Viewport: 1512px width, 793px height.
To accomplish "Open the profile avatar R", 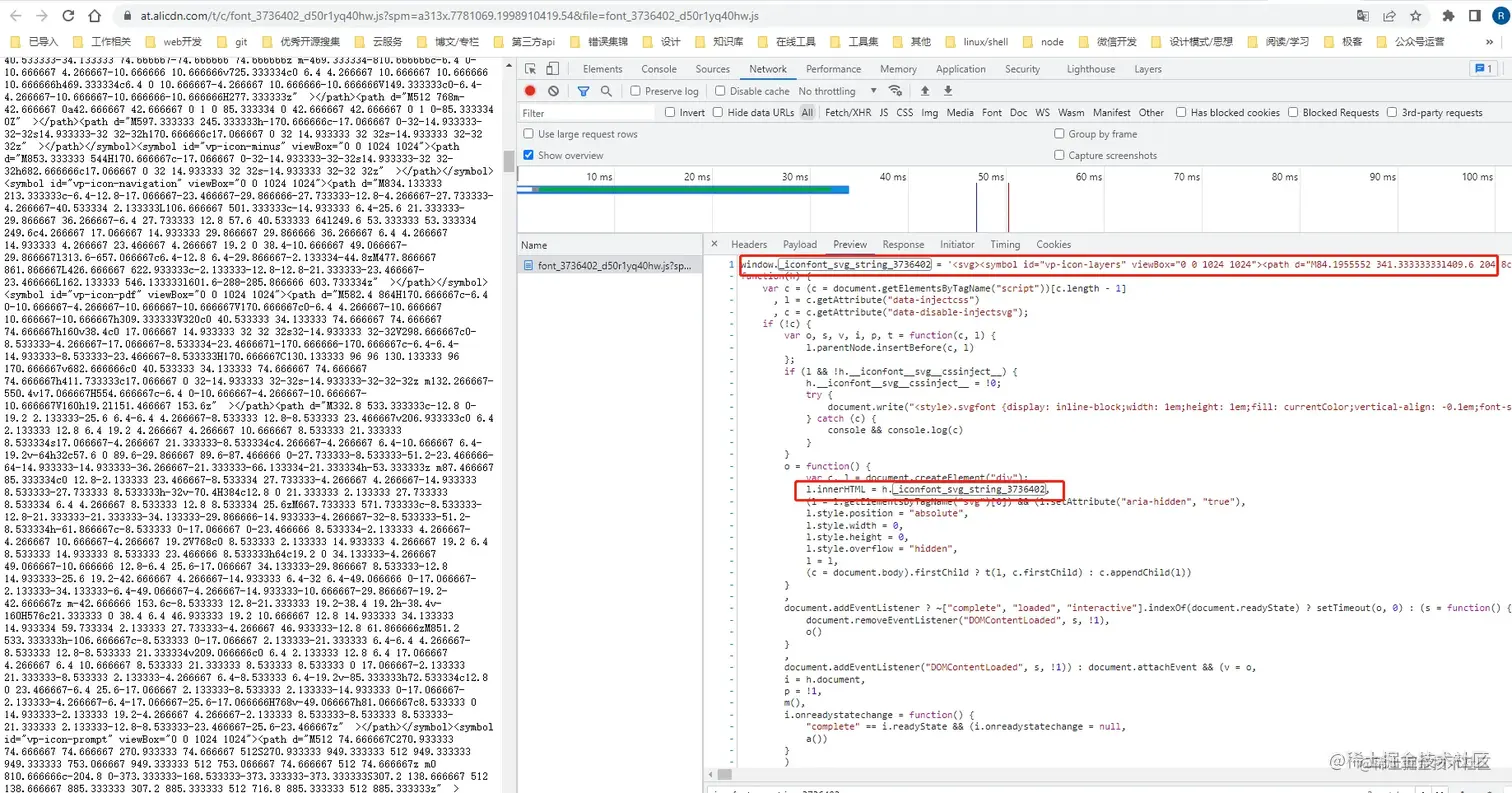I will (1500, 16).
